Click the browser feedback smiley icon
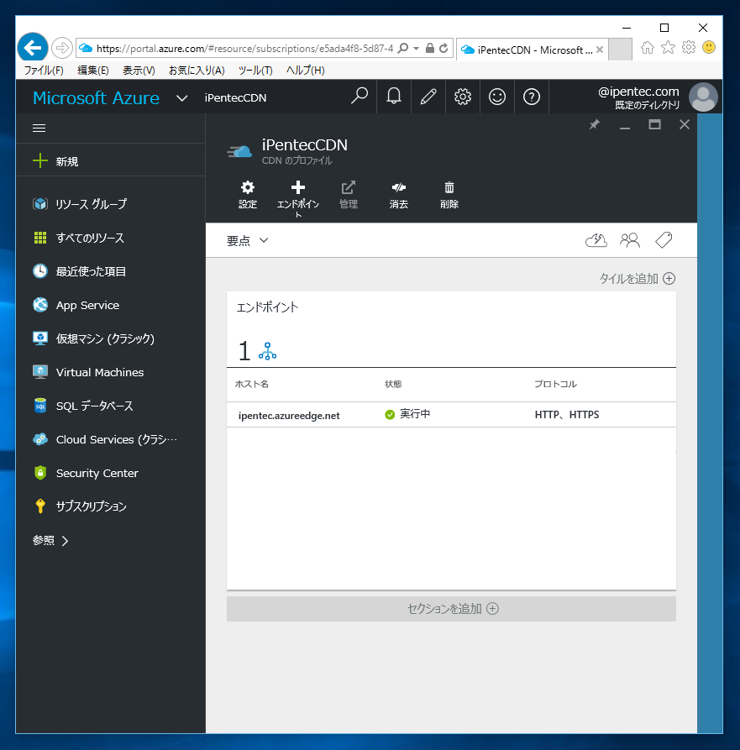This screenshot has height=750, width=740. click(709, 47)
